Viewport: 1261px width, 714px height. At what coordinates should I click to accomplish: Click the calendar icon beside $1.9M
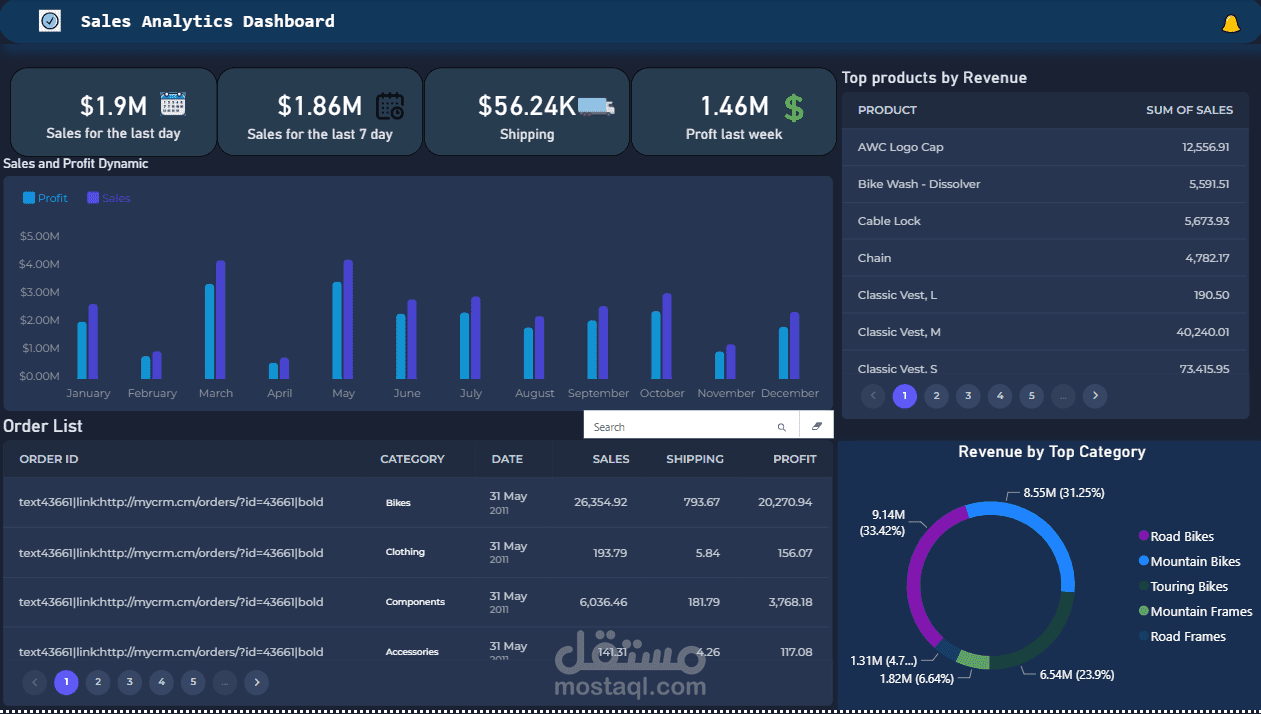(x=173, y=104)
